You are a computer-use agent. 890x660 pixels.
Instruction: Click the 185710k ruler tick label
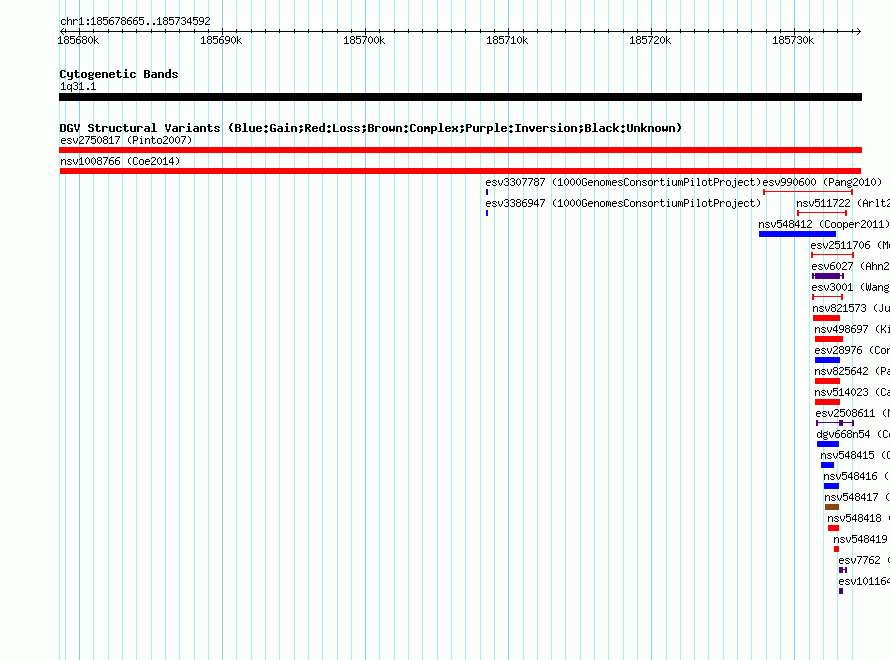point(507,40)
